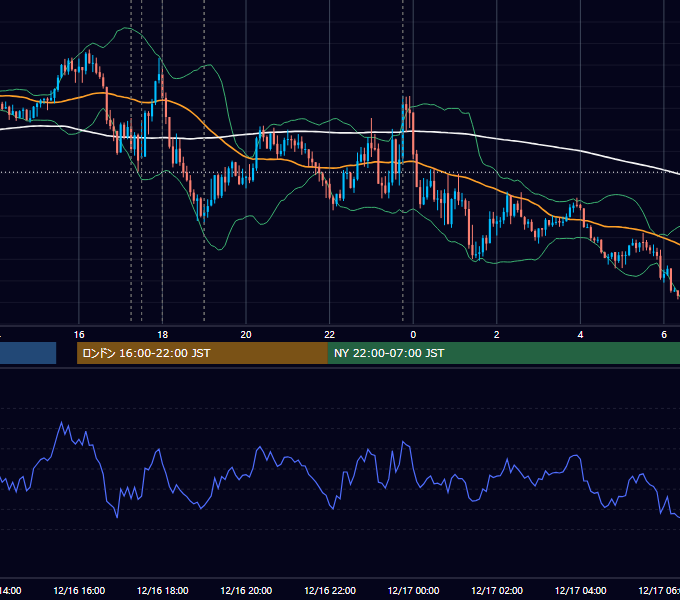The image size is (680, 600).
Task: Click the London 16:00-22:00 JST session bar
Action: pos(202,353)
